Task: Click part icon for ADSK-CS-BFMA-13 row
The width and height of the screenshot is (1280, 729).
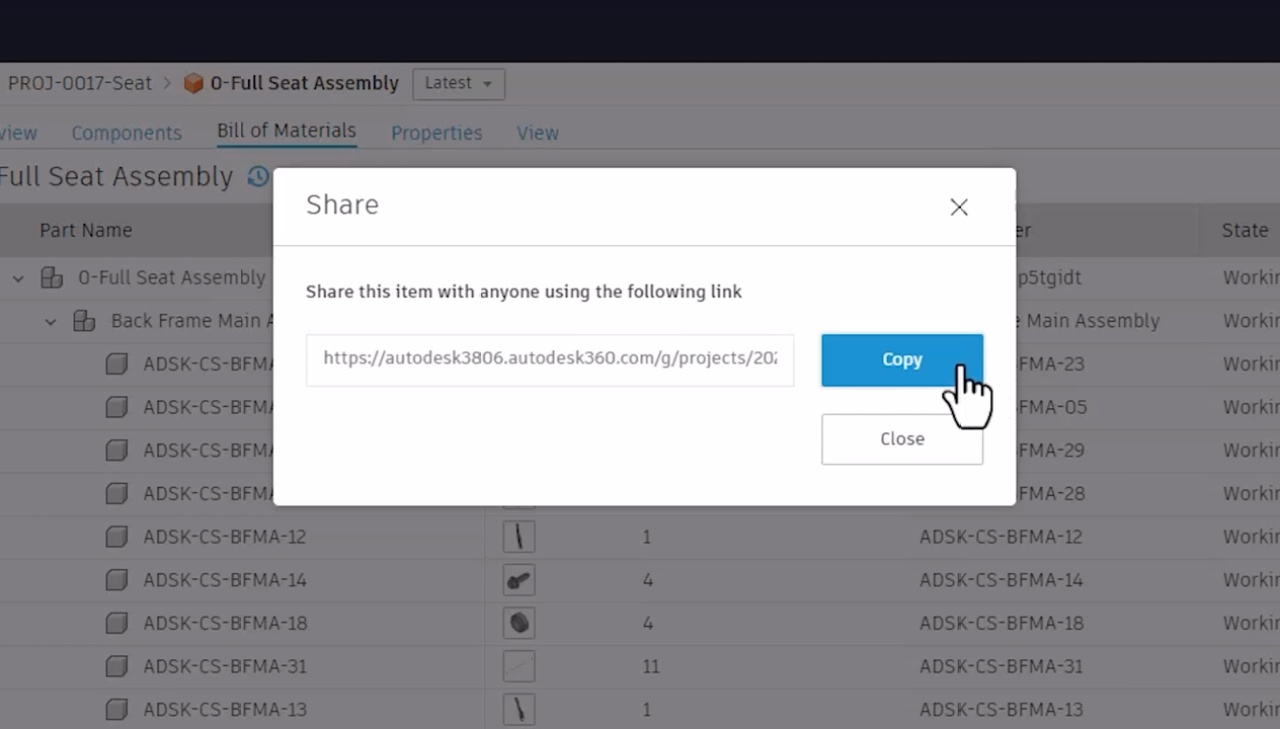Action: (x=117, y=710)
